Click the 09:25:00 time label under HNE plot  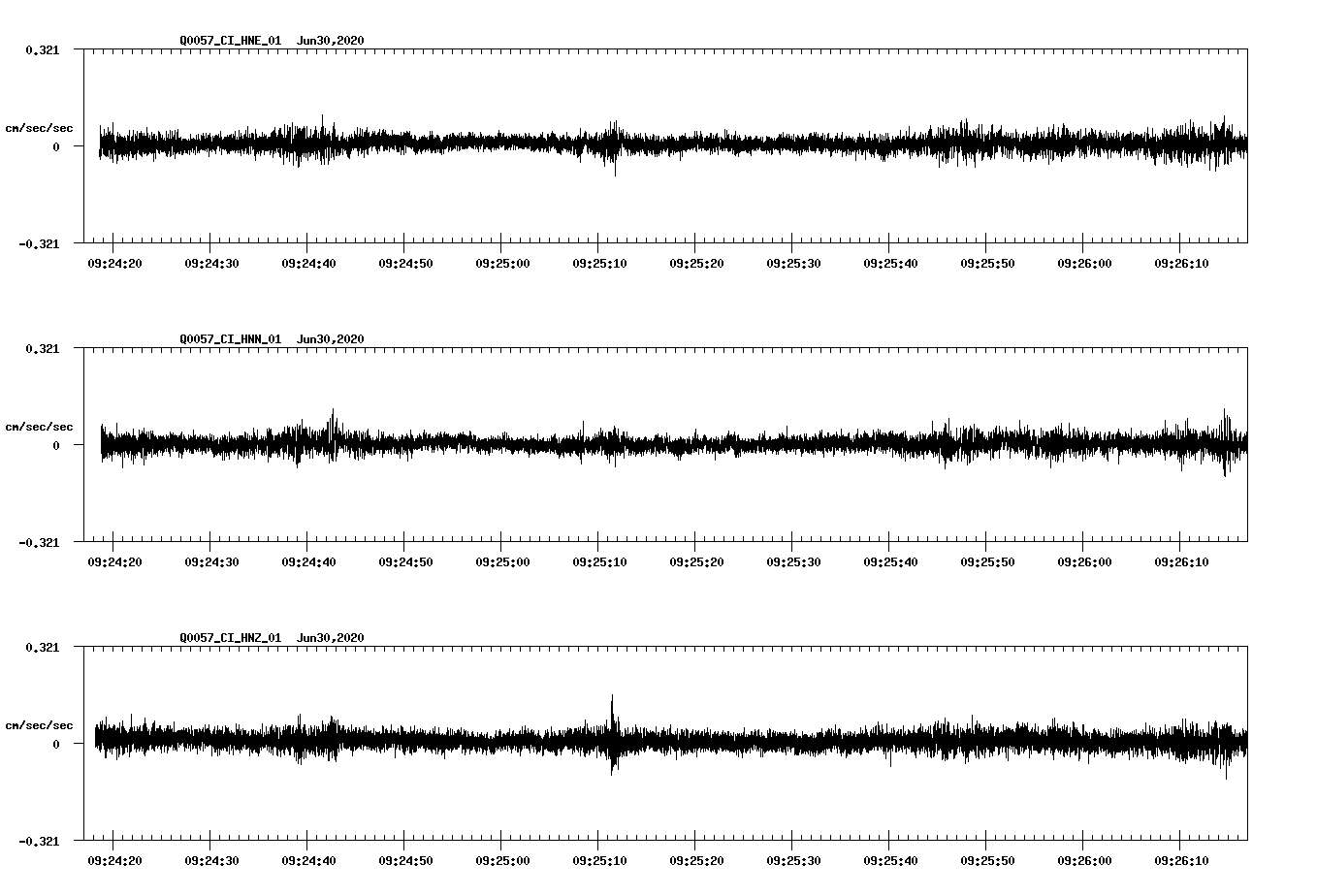click(x=502, y=264)
